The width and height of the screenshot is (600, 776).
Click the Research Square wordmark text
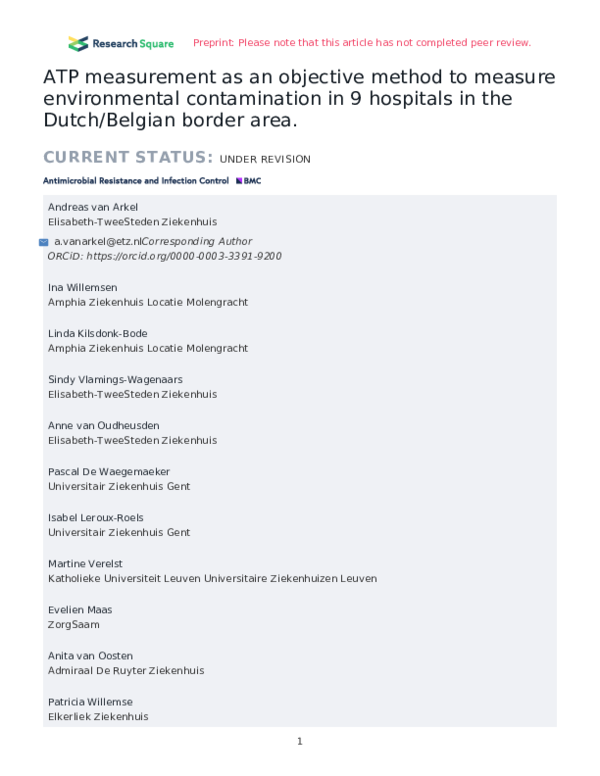pyautogui.click(x=133, y=44)
